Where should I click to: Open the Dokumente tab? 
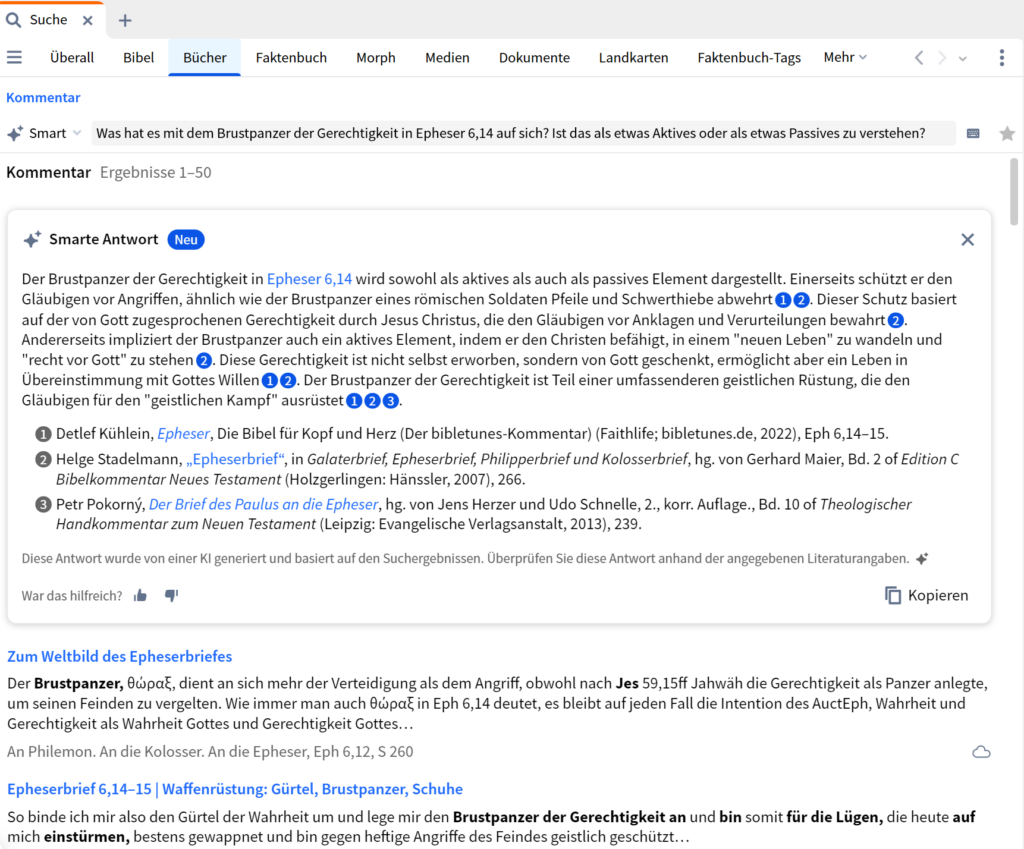(534, 57)
